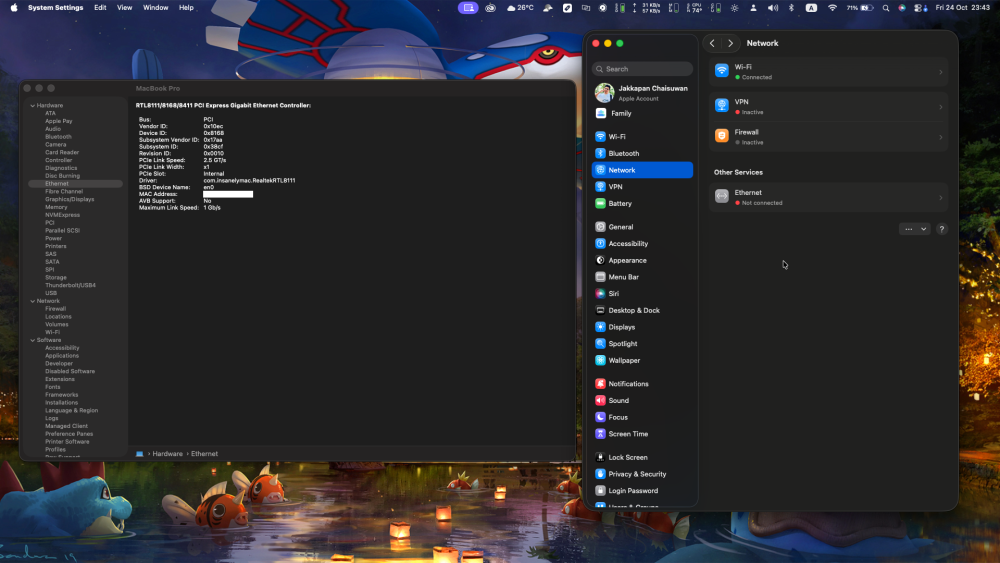
Task: Open General settings in the sidebar
Action: click(x=642, y=227)
